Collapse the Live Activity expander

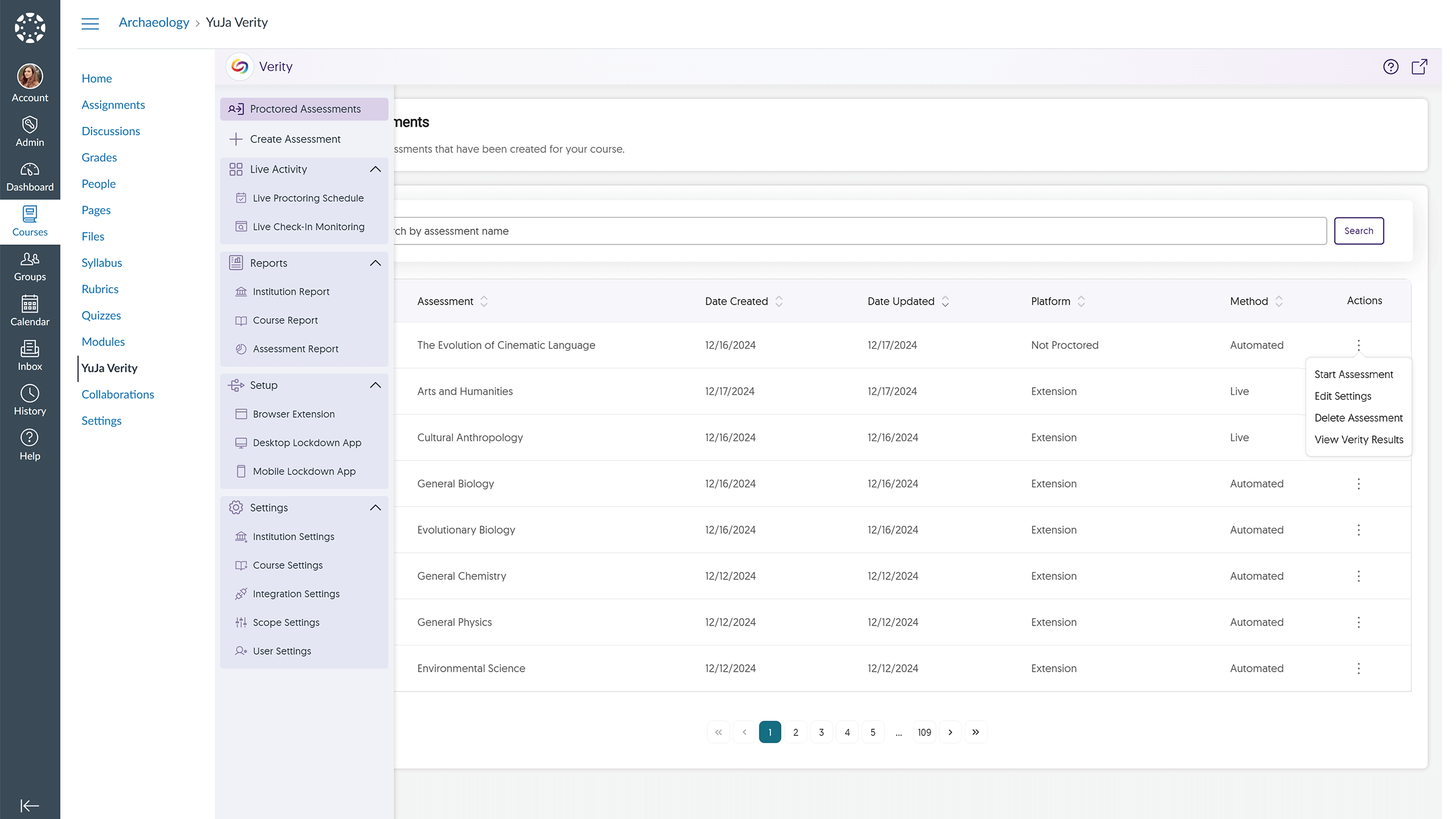375,168
